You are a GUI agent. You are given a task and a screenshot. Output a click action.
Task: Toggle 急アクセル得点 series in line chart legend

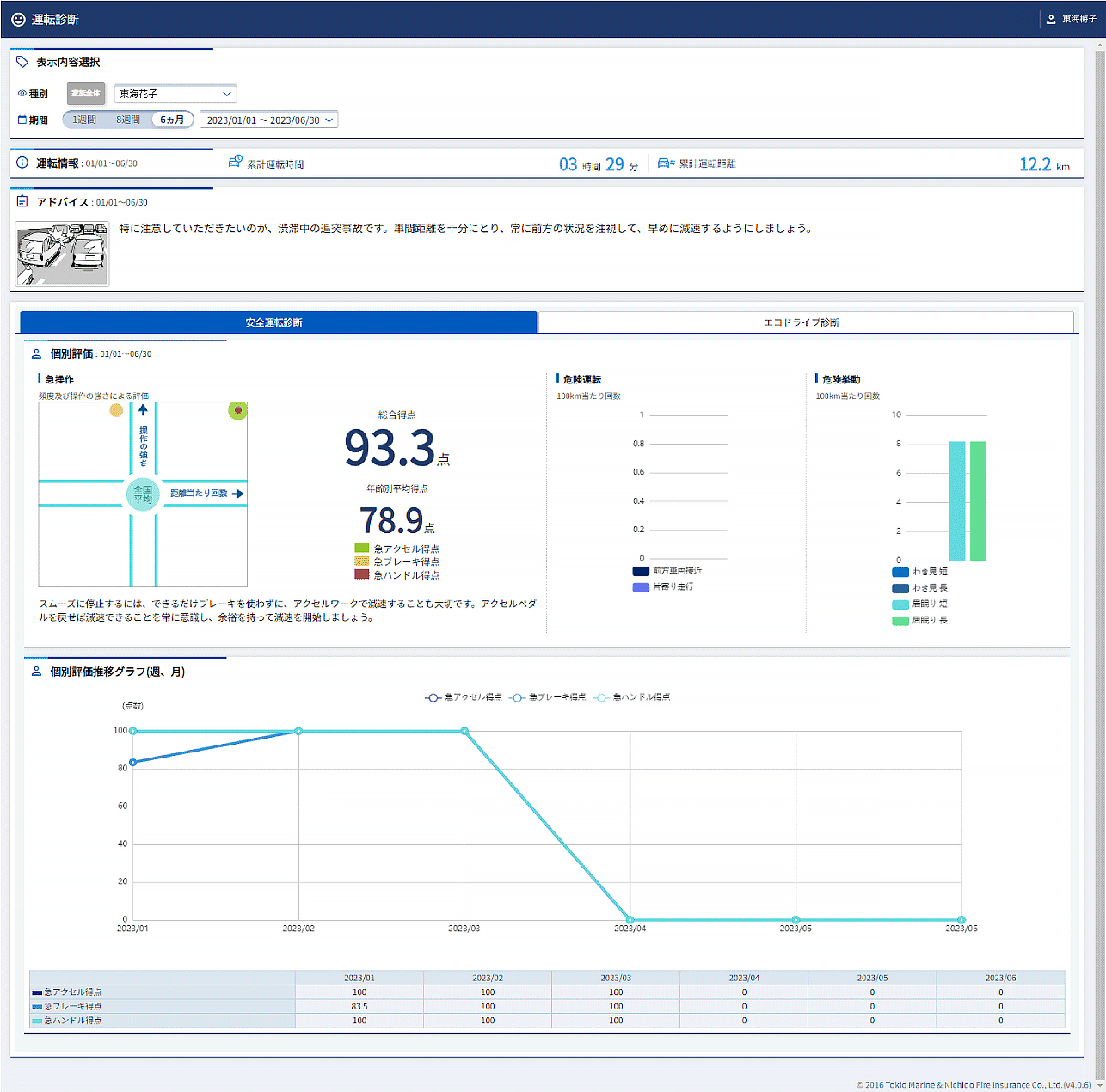[x=464, y=697]
